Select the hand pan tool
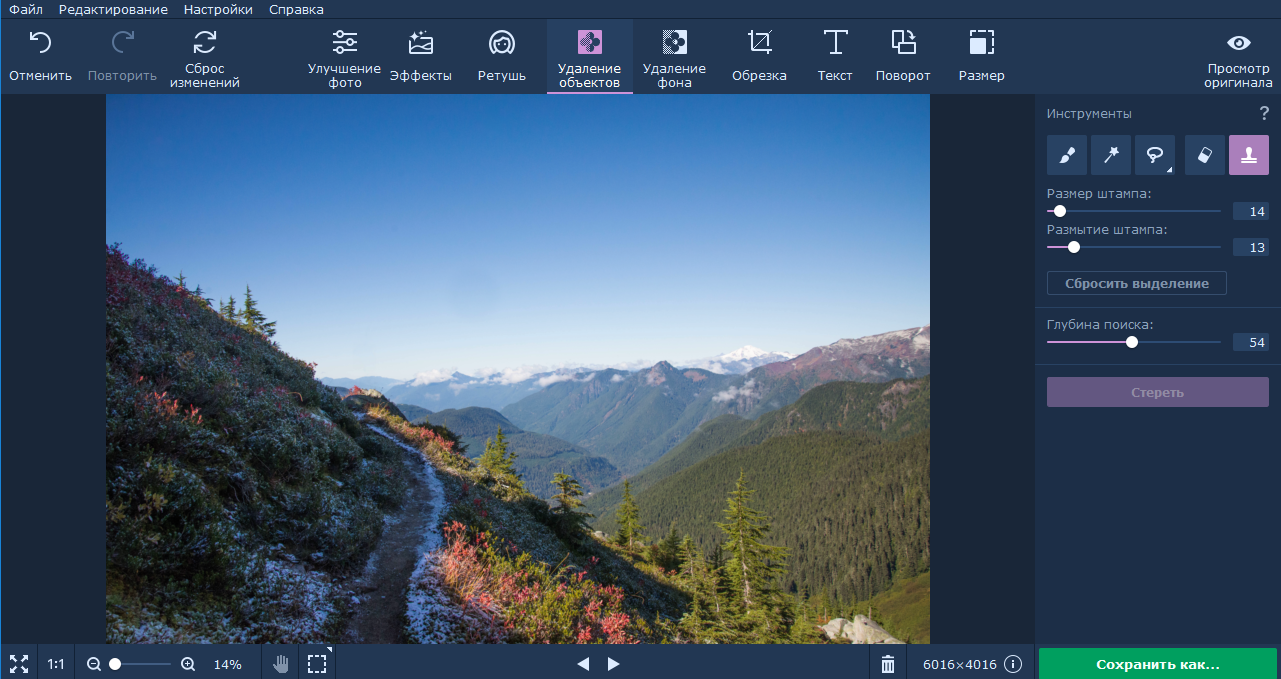The width and height of the screenshot is (1281, 679). [281, 664]
